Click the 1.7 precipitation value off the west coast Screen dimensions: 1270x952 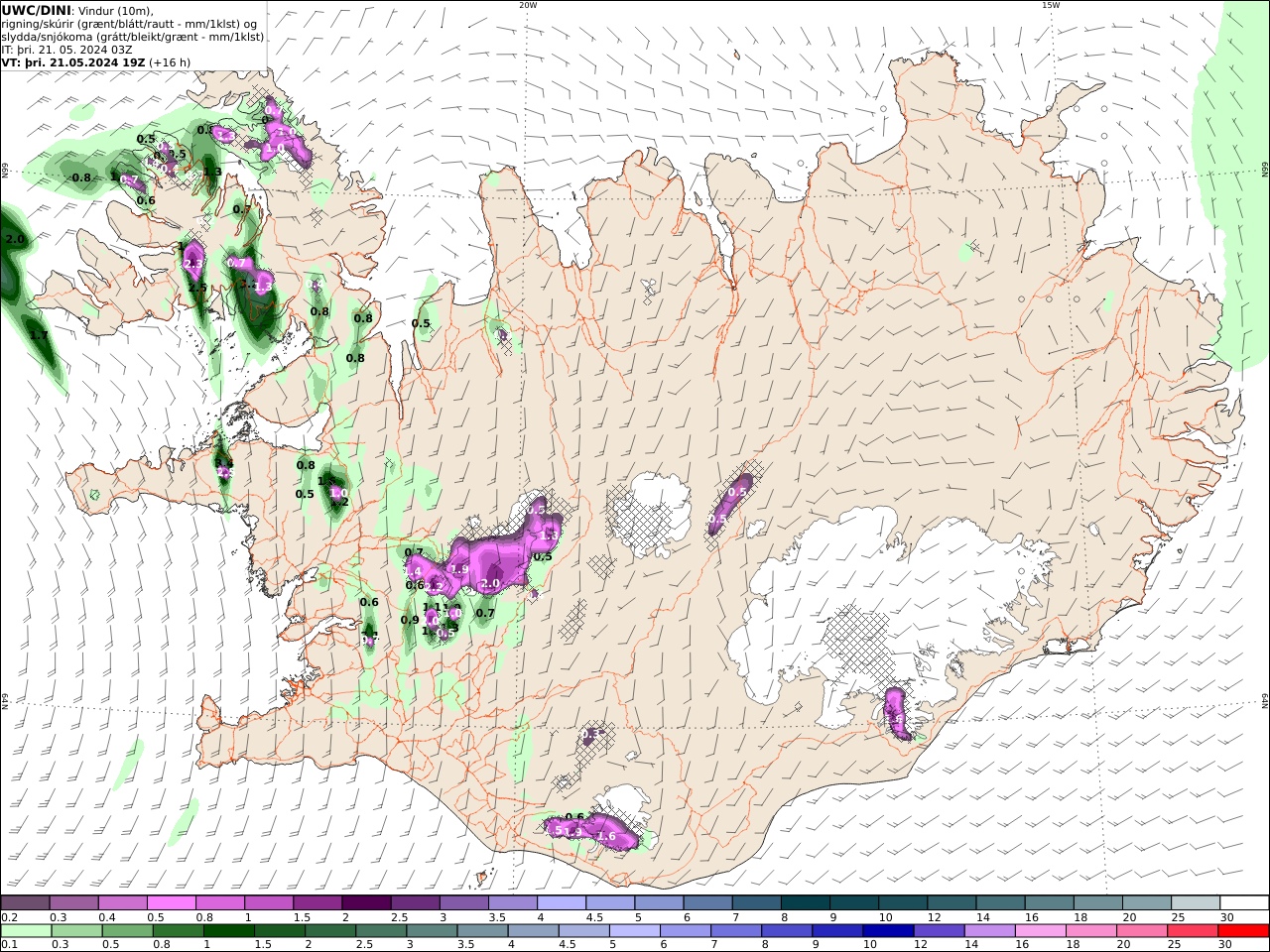(x=40, y=336)
